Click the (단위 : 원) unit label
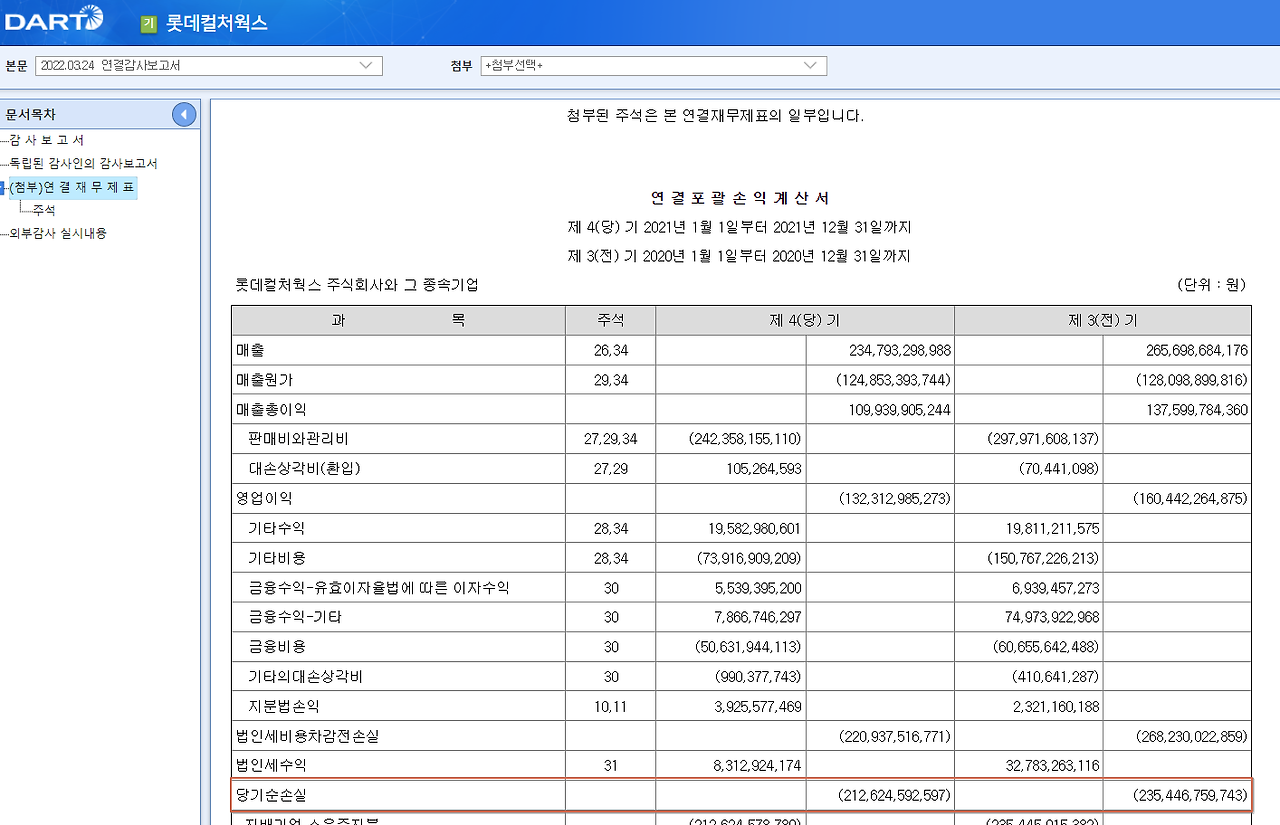 coord(1211,285)
